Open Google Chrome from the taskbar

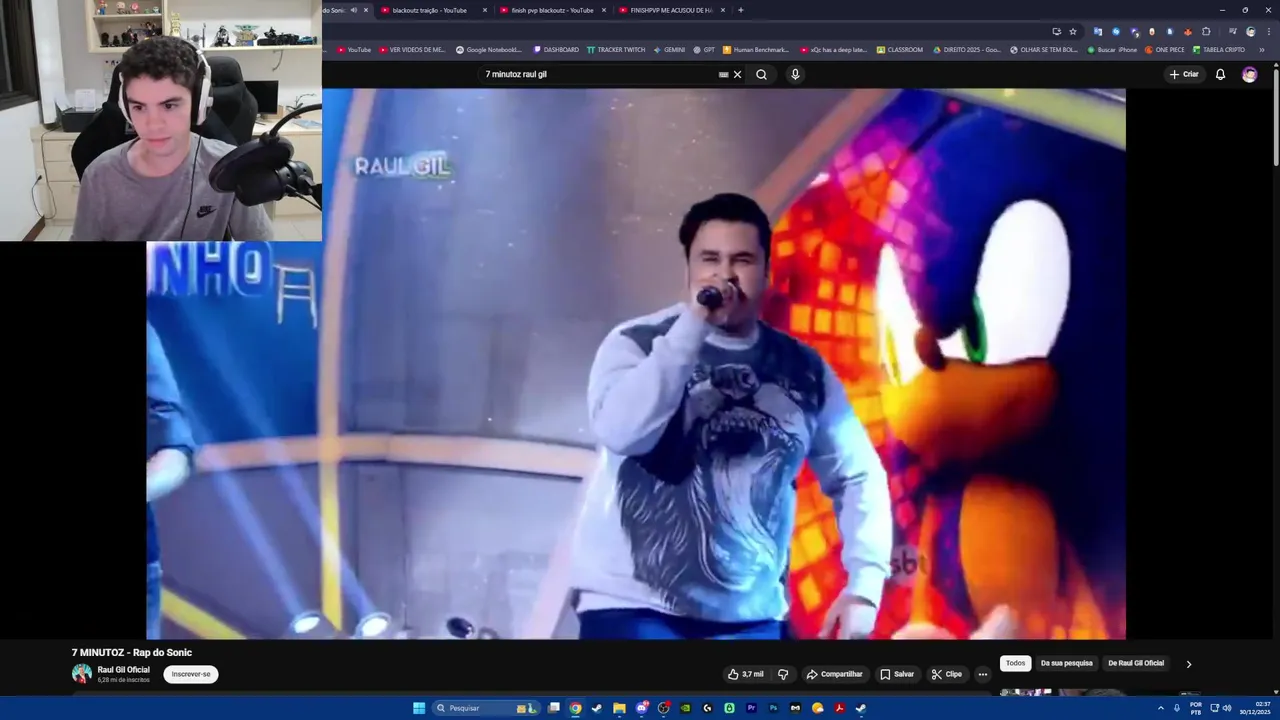click(x=575, y=708)
